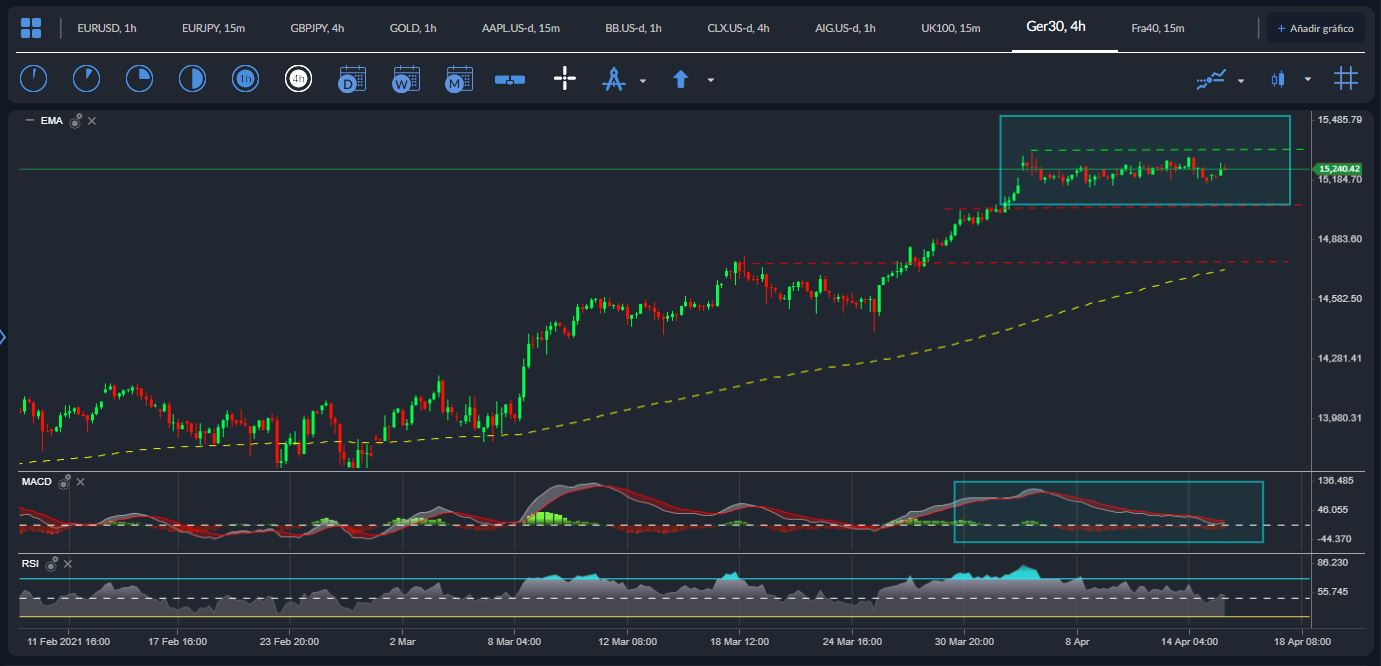
Task: Switch to the 1h timeframe icon
Action: pyautogui.click(x=245, y=79)
